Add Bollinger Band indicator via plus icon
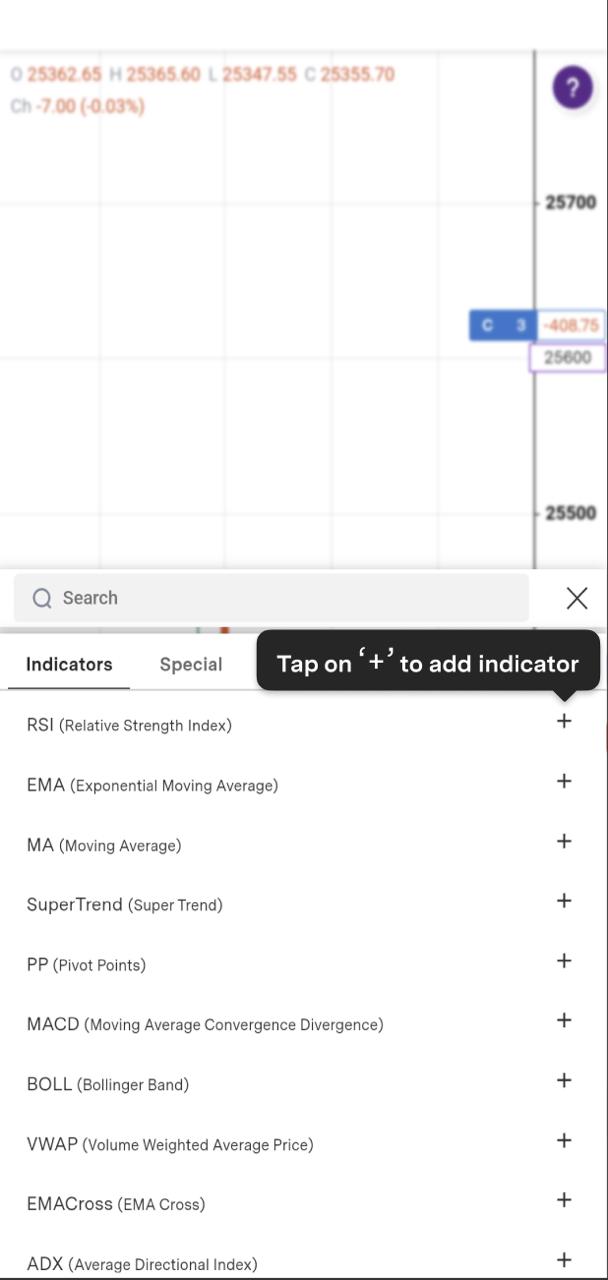This screenshot has width=608, height=1280. pyautogui.click(x=564, y=1080)
